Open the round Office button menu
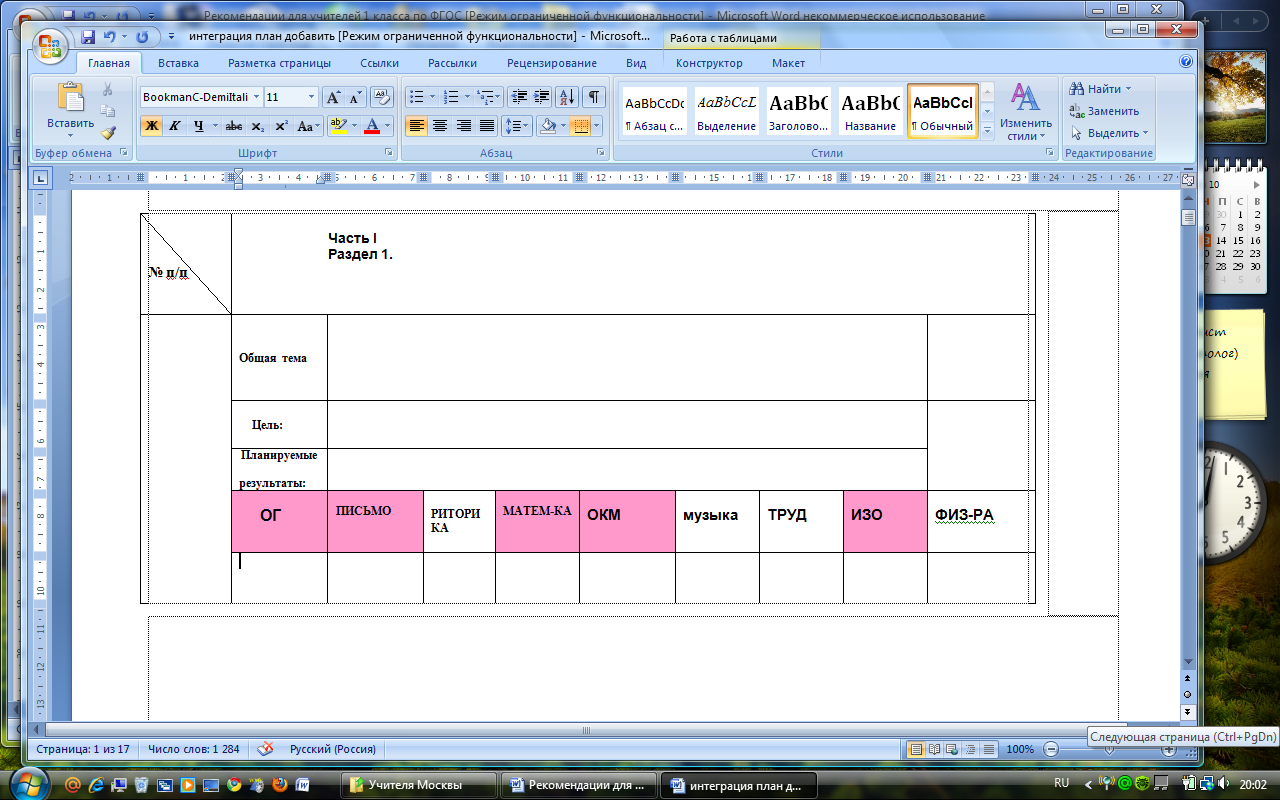 point(50,45)
